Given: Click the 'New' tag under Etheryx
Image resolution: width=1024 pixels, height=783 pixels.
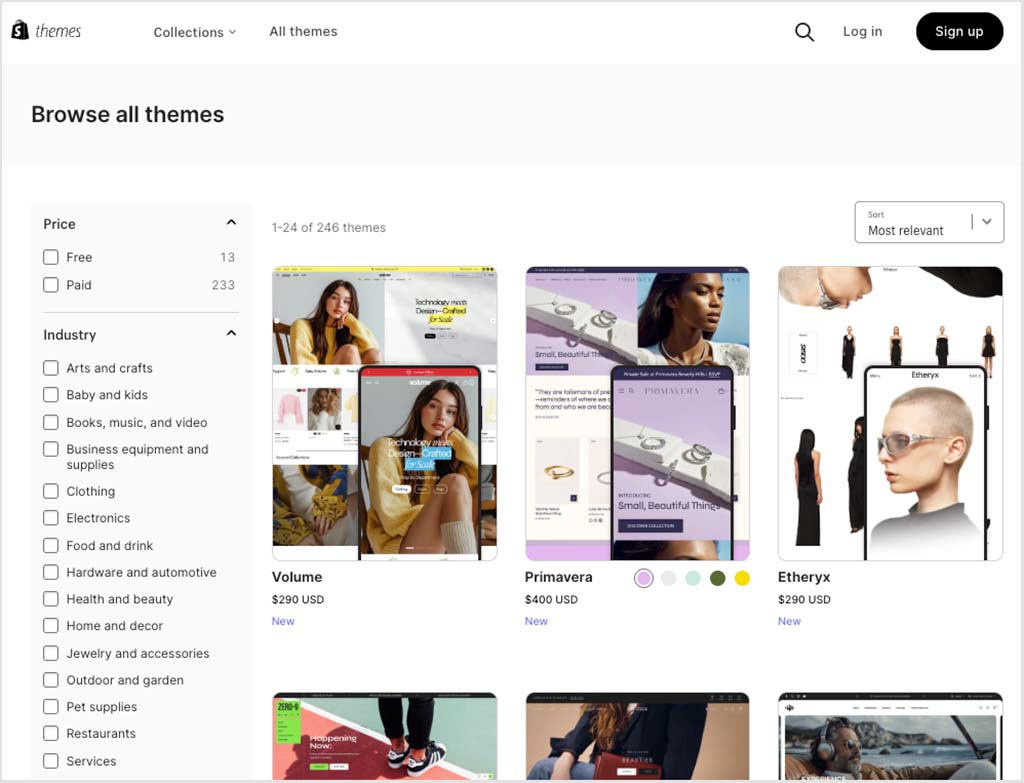Looking at the screenshot, I should pos(789,621).
